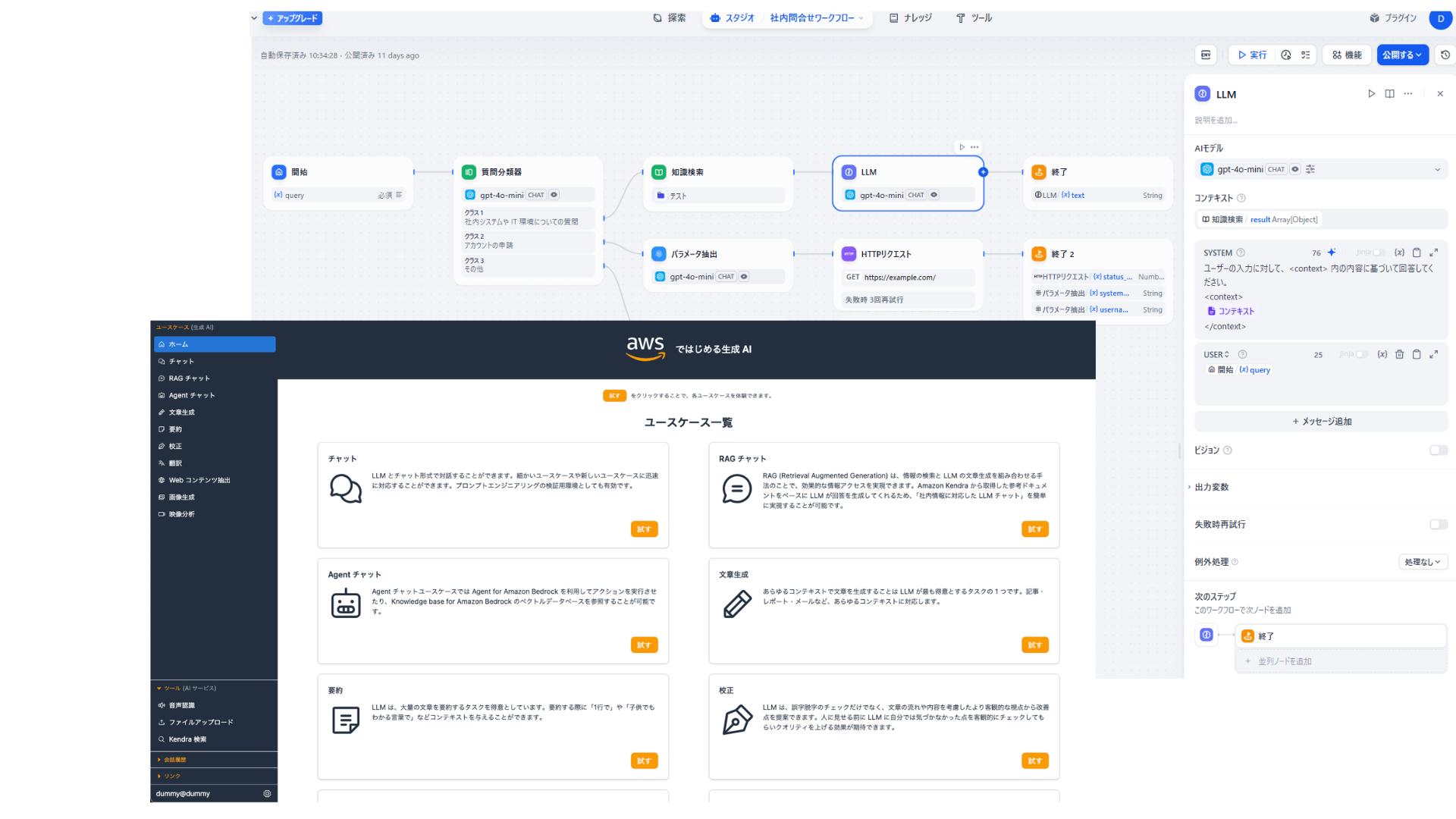
Task: Open the version history icon beside 公開する
Action: pyautogui.click(x=1445, y=55)
